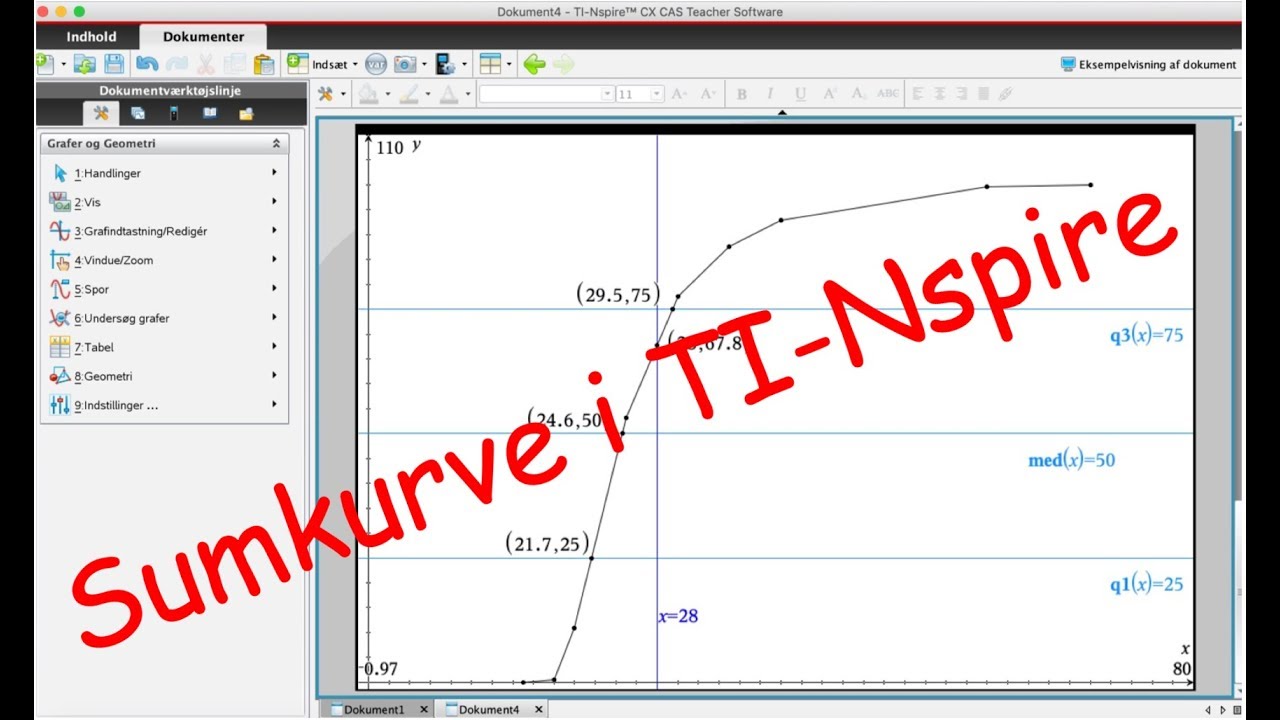The height and width of the screenshot is (720, 1280).
Task: Open the line color pen picker
Action: coord(409,93)
